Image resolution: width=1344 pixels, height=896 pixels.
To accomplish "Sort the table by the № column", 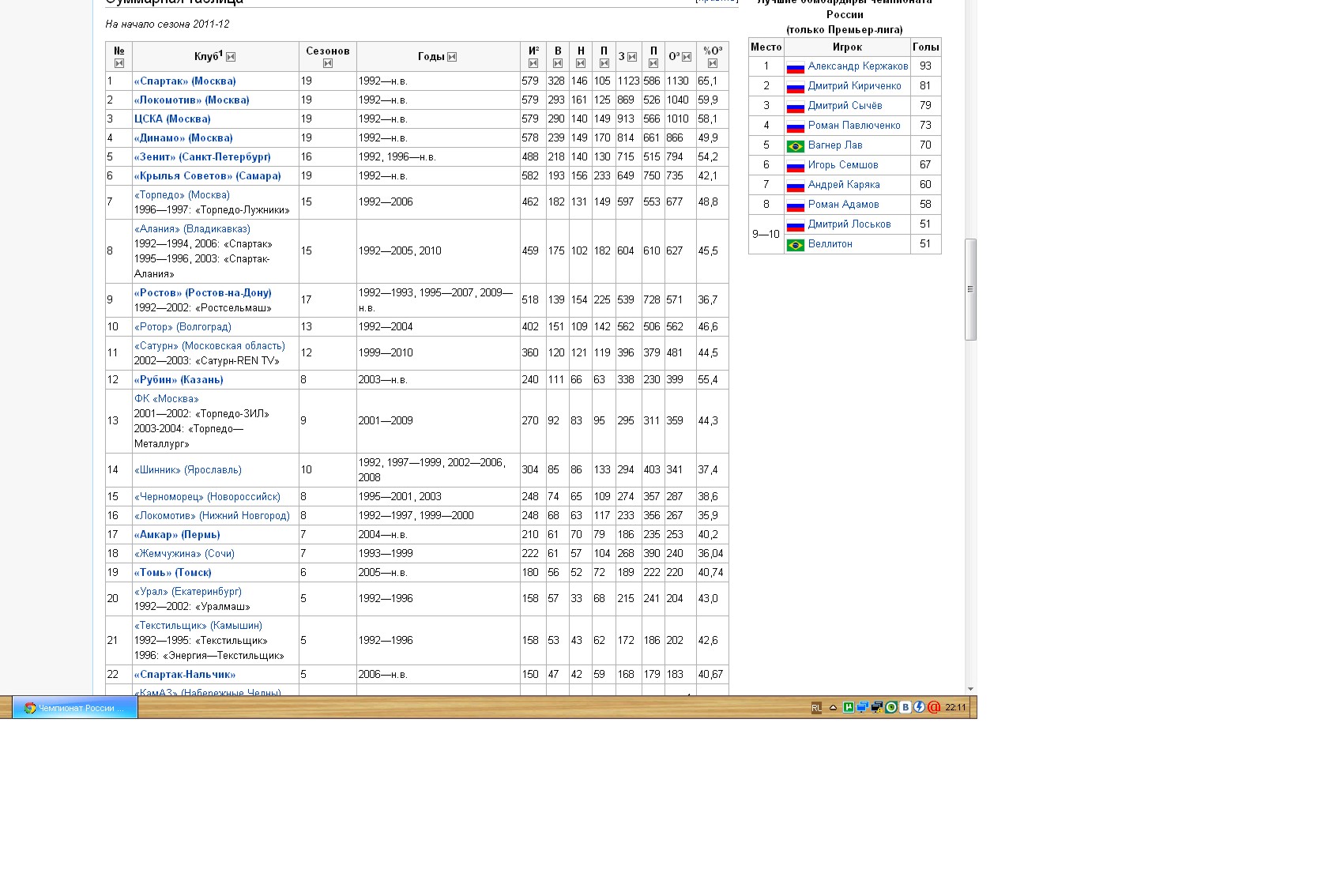I will point(119,63).
